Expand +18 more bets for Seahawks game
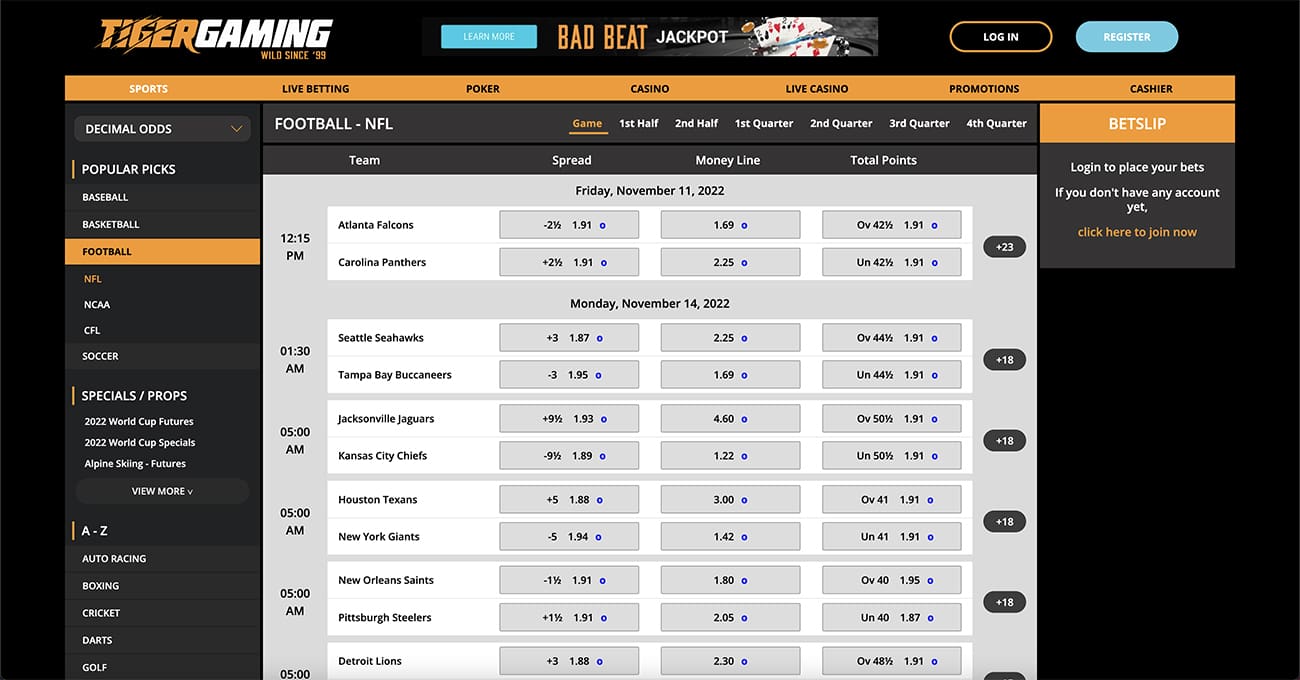Viewport: 1300px width, 680px height. click(x=1004, y=360)
